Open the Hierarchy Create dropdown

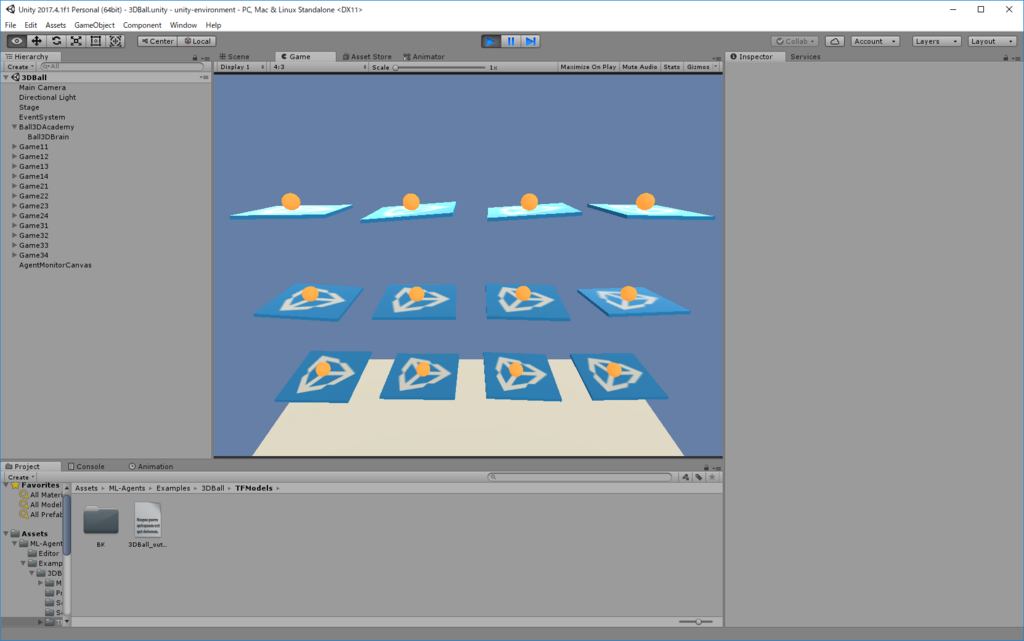[x=20, y=67]
